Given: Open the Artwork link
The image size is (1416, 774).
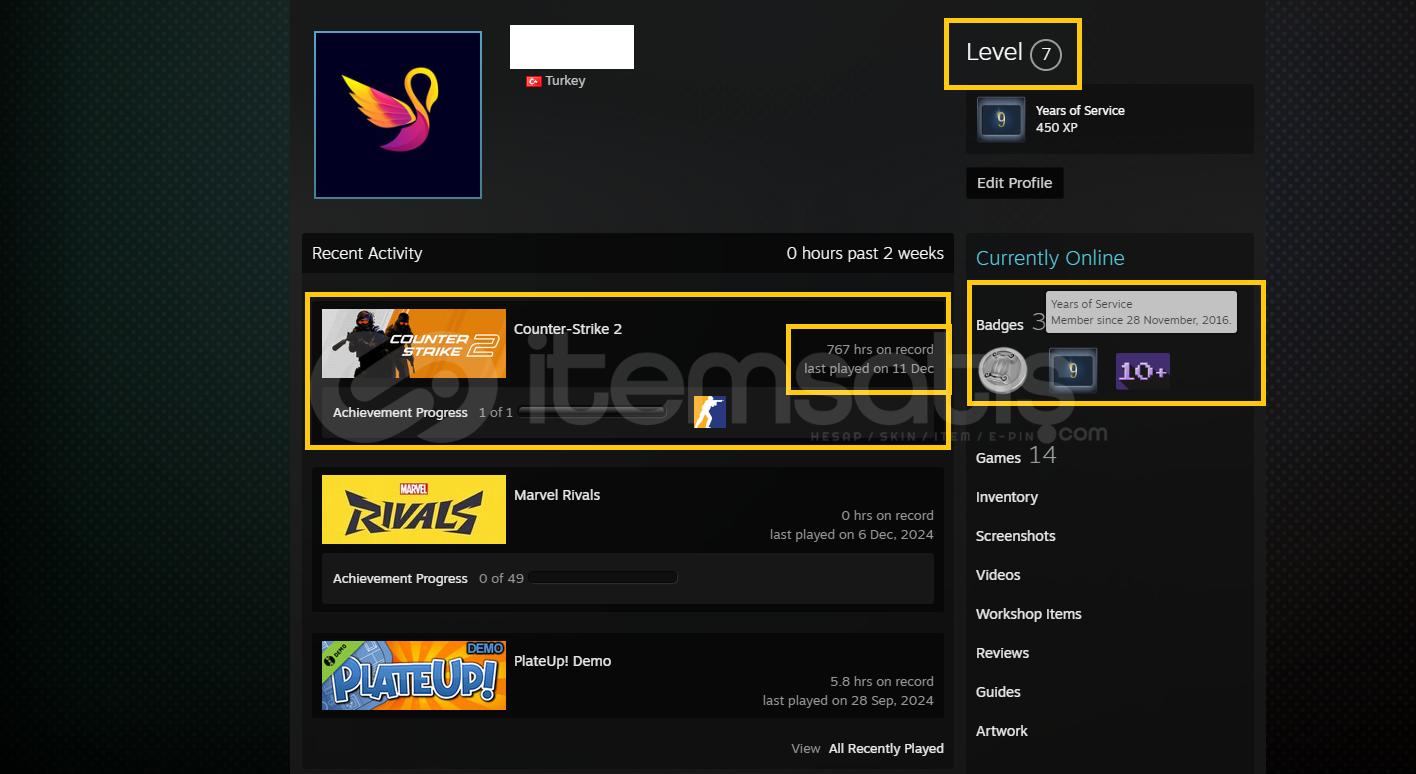Looking at the screenshot, I should point(1002,731).
